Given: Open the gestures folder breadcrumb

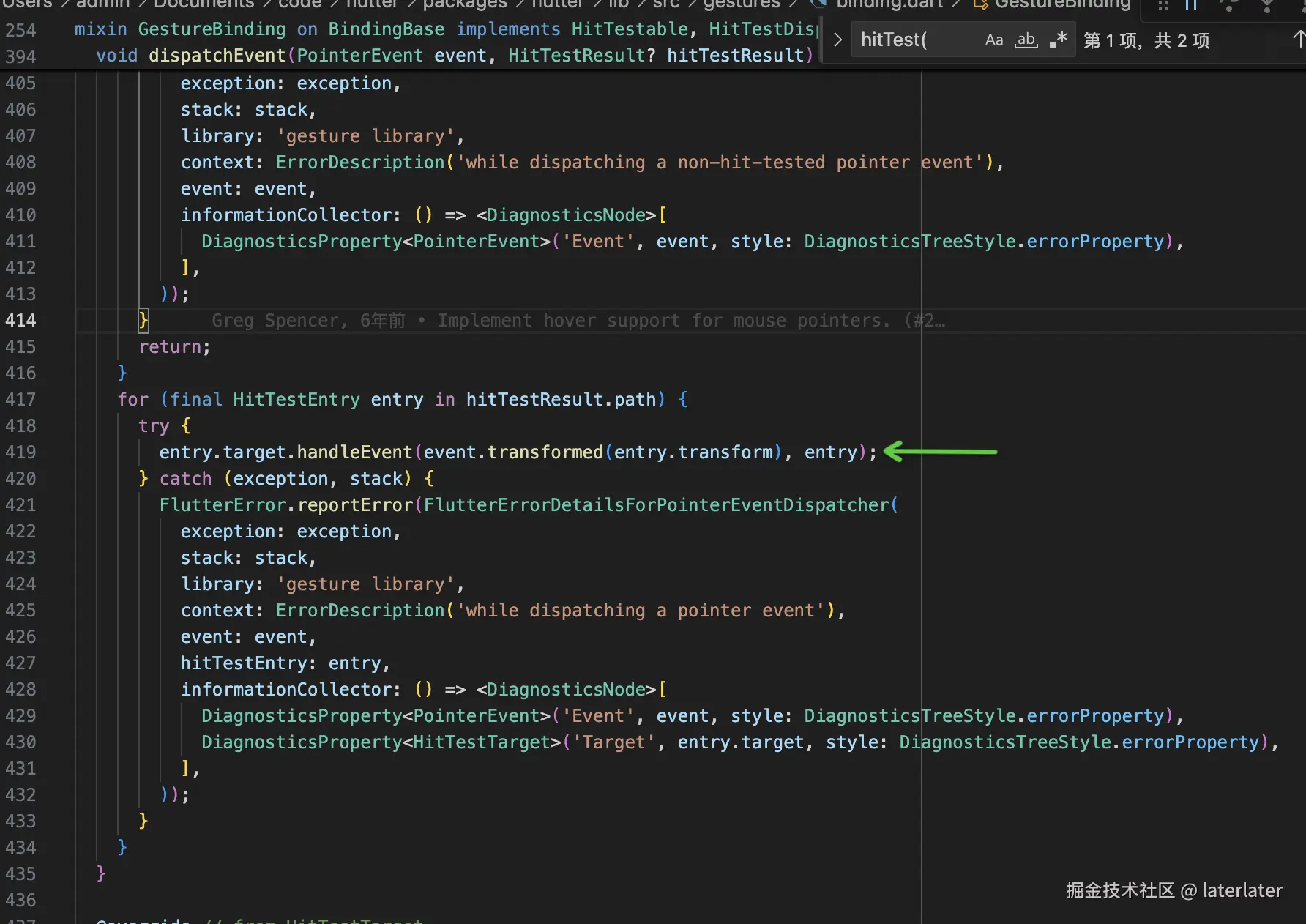Looking at the screenshot, I should (x=742, y=4).
